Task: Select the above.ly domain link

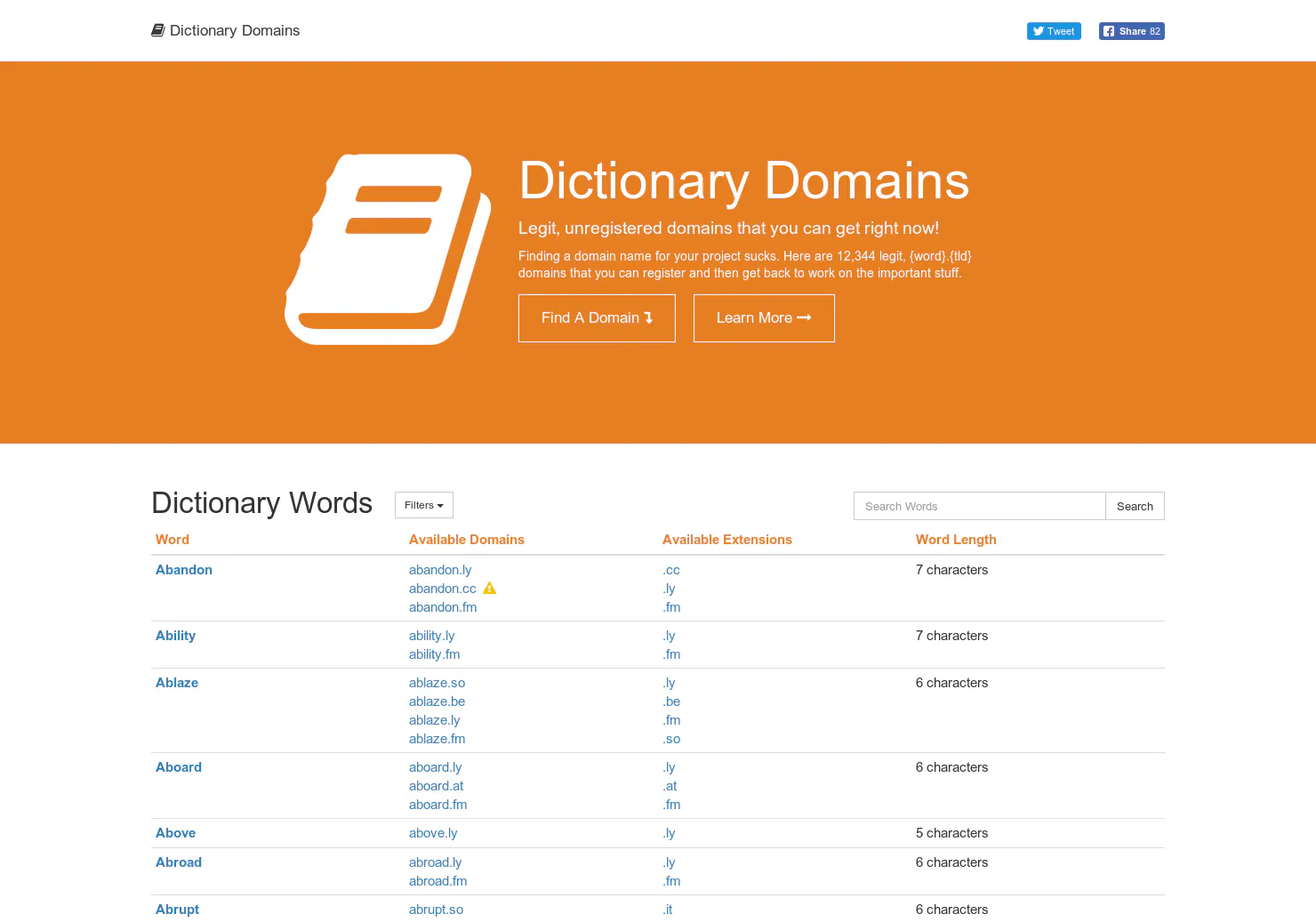Action: 433,833
